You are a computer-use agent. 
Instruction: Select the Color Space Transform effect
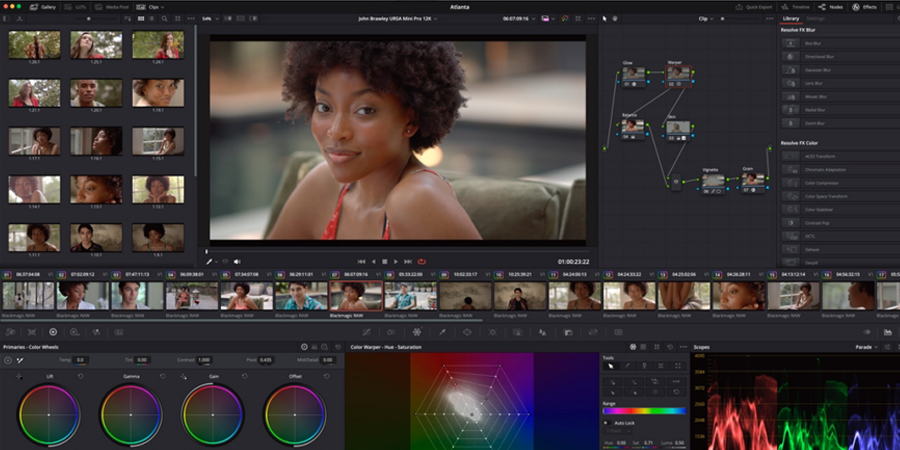click(840, 196)
